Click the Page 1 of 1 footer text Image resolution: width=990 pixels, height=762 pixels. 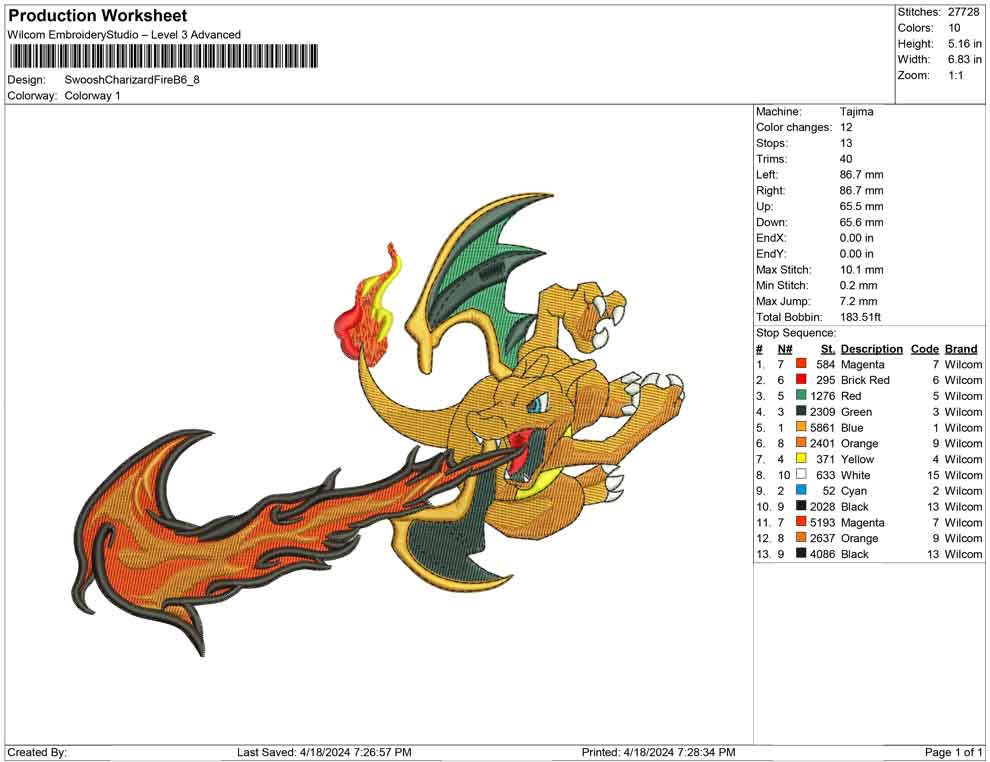(x=953, y=752)
